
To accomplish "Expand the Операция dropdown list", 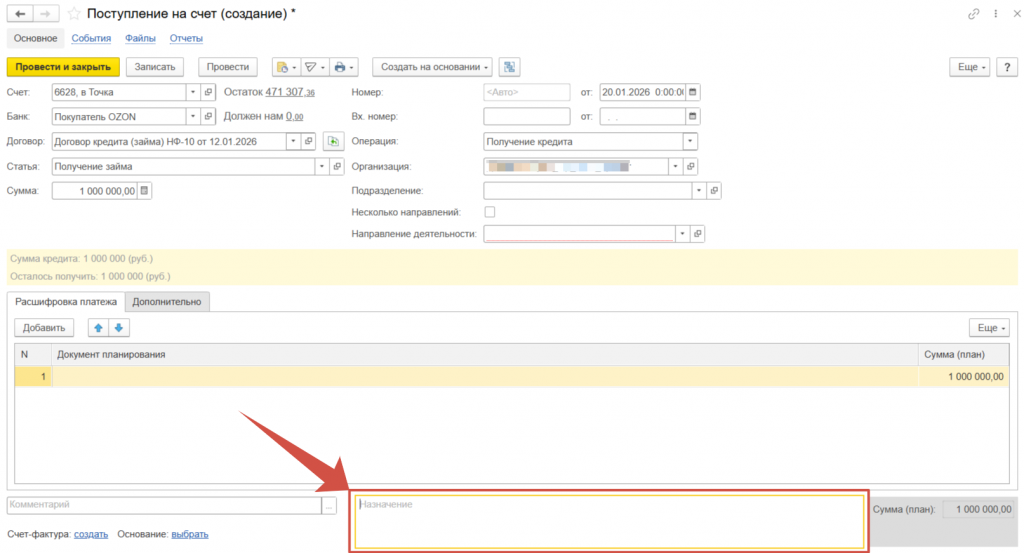I will click(x=689, y=141).
